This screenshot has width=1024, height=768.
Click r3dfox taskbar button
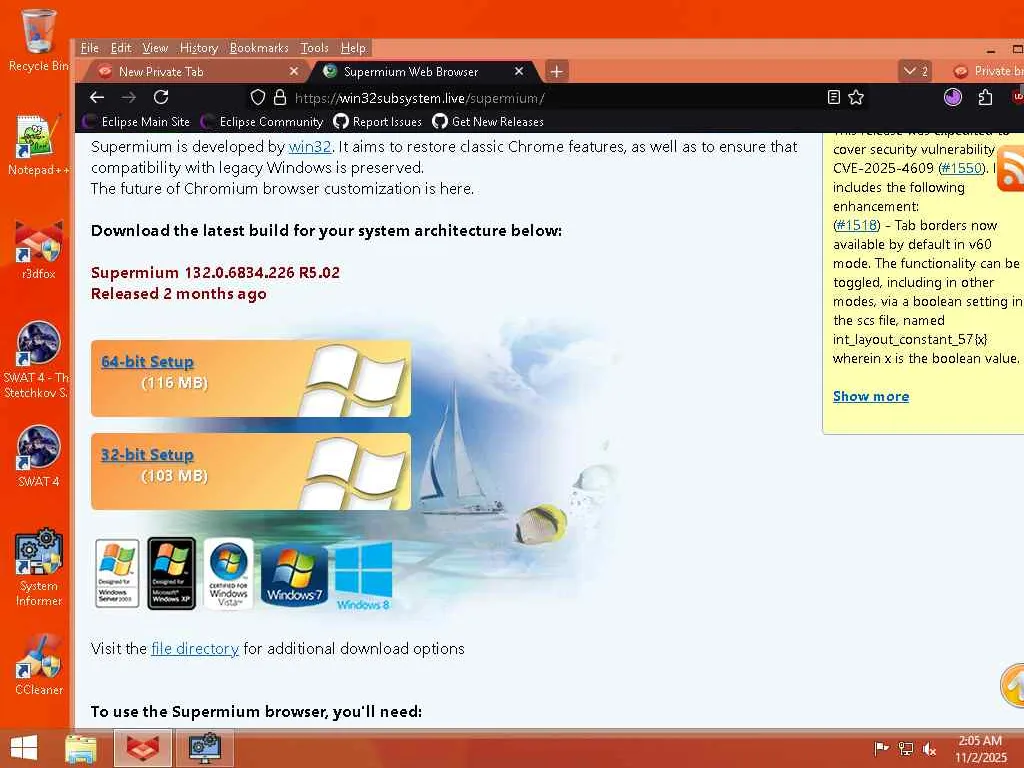tap(143, 748)
